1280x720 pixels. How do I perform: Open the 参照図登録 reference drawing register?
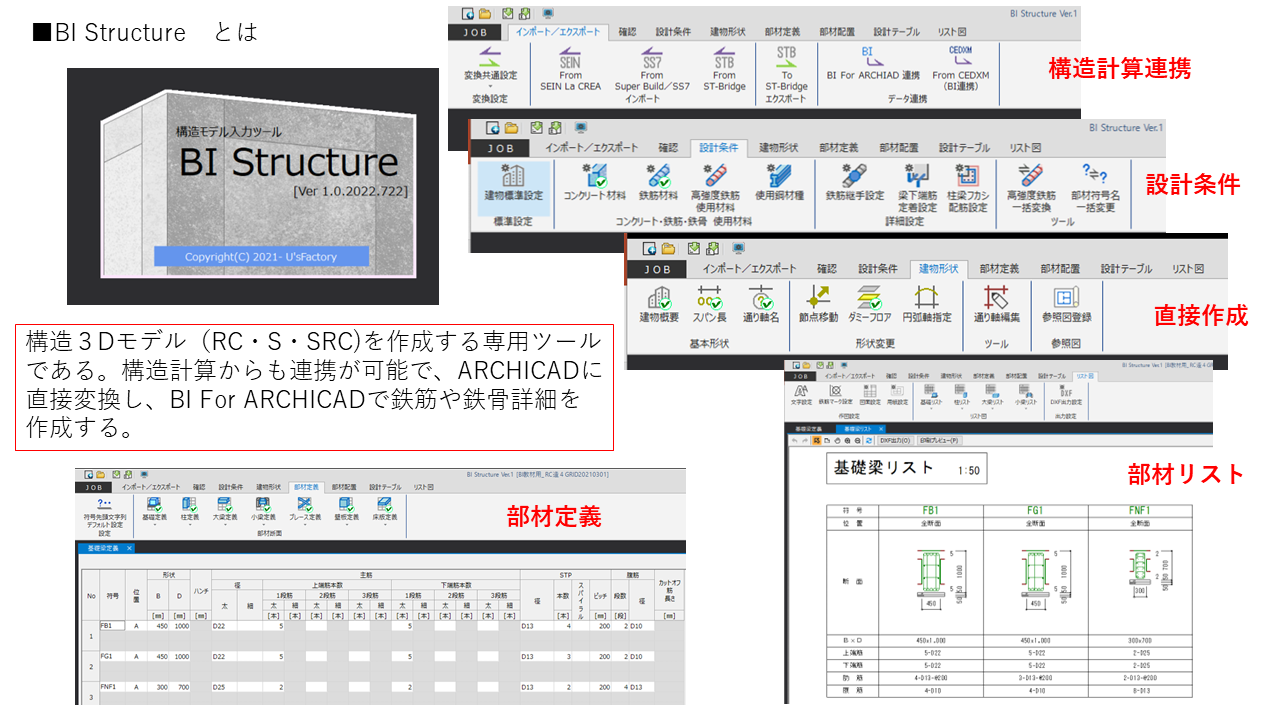coord(1066,302)
